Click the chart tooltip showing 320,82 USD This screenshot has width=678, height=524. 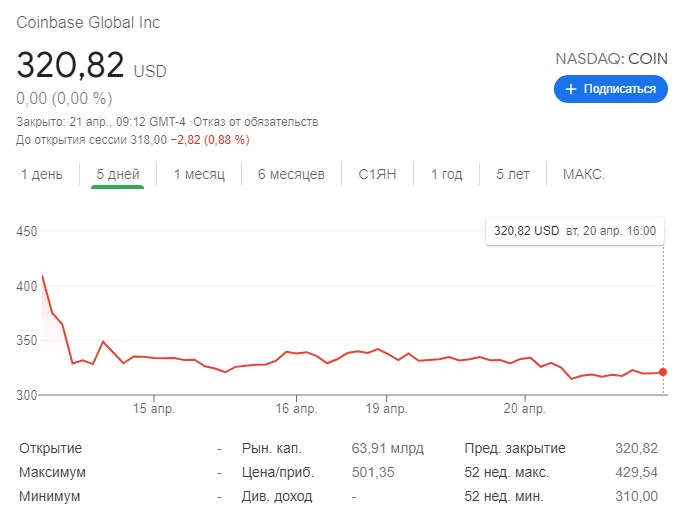click(575, 231)
